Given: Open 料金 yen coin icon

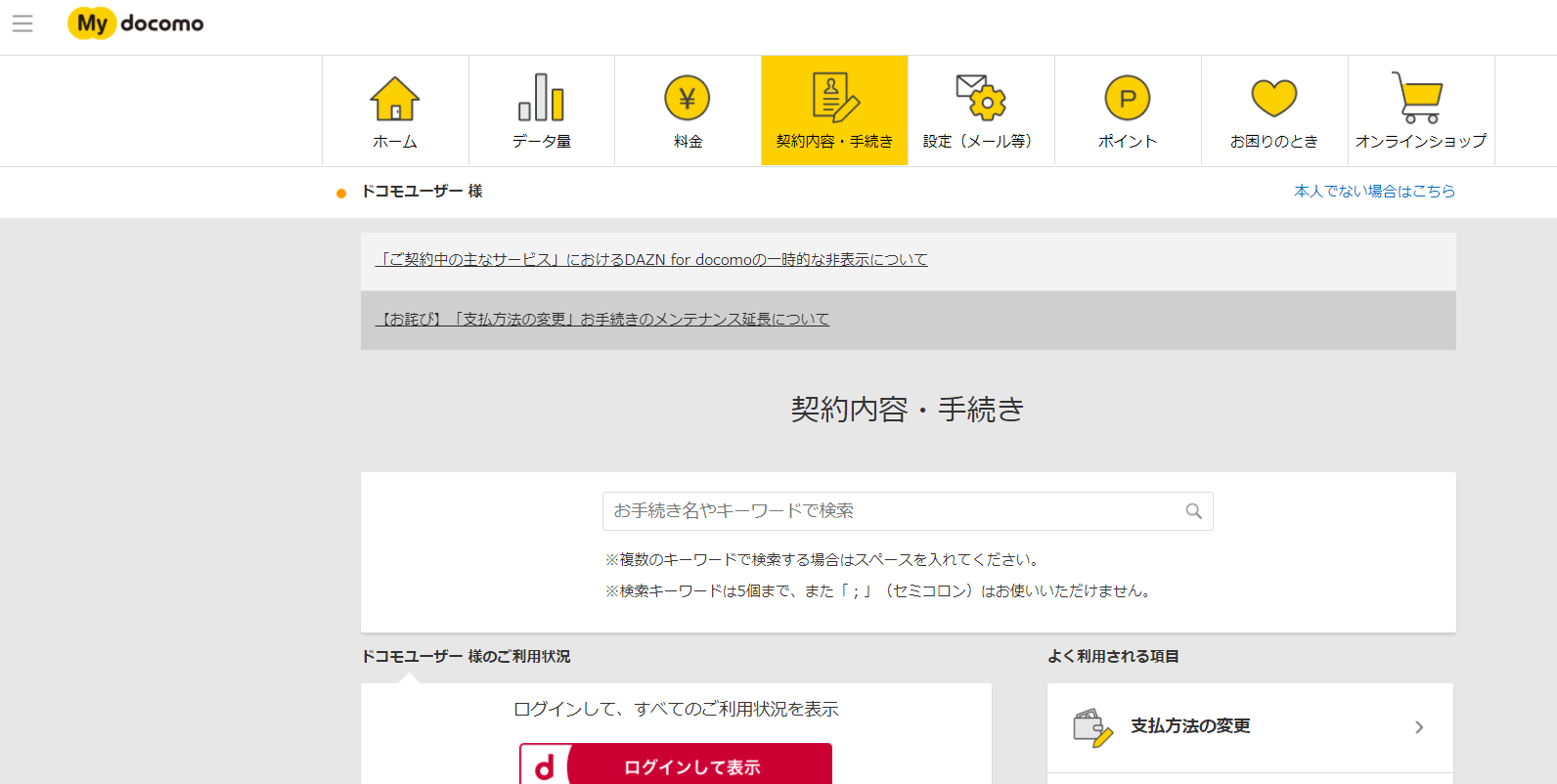Looking at the screenshot, I should click(688, 98).
